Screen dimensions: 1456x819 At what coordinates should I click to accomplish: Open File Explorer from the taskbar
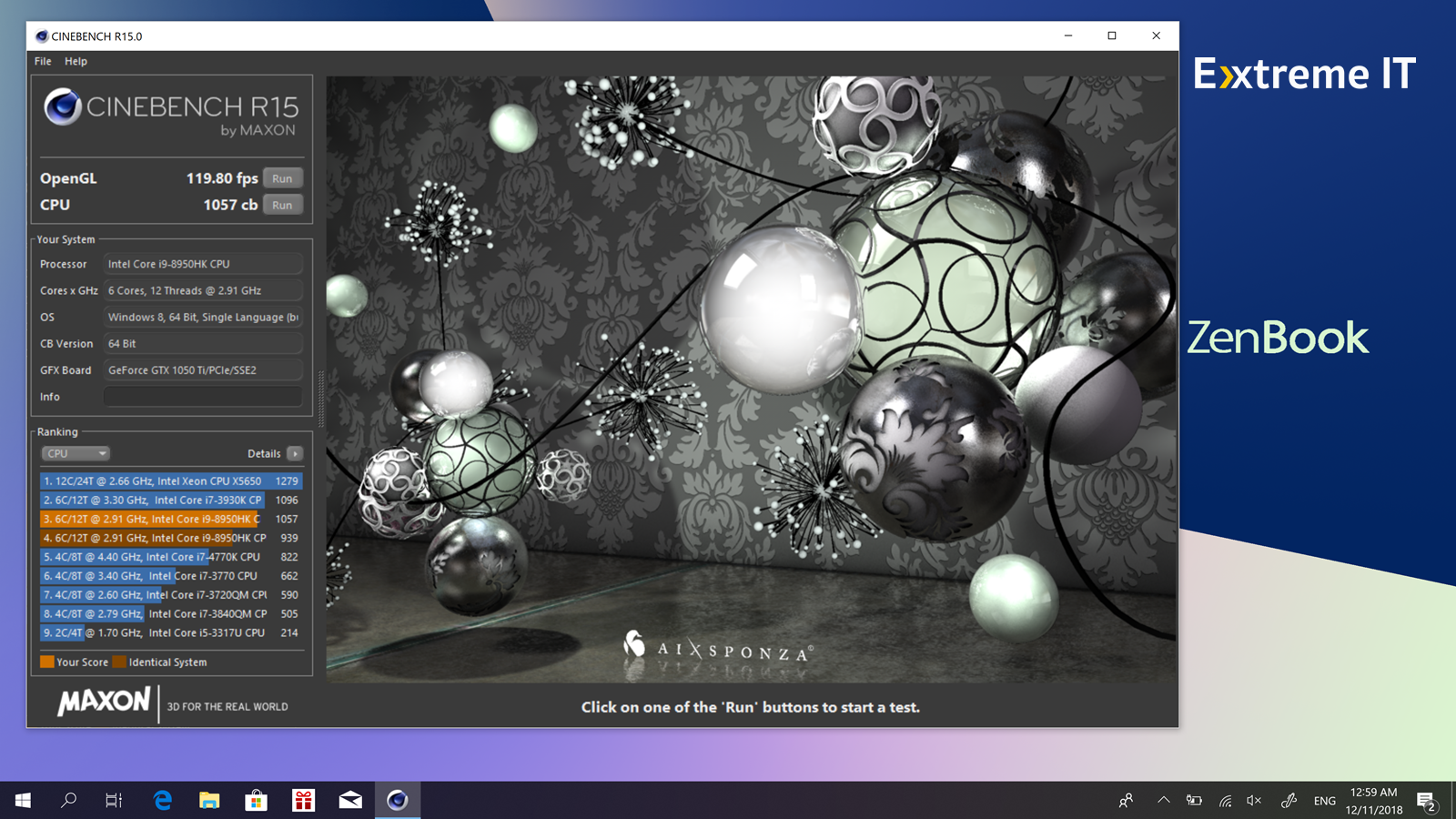tap(209, 800)
